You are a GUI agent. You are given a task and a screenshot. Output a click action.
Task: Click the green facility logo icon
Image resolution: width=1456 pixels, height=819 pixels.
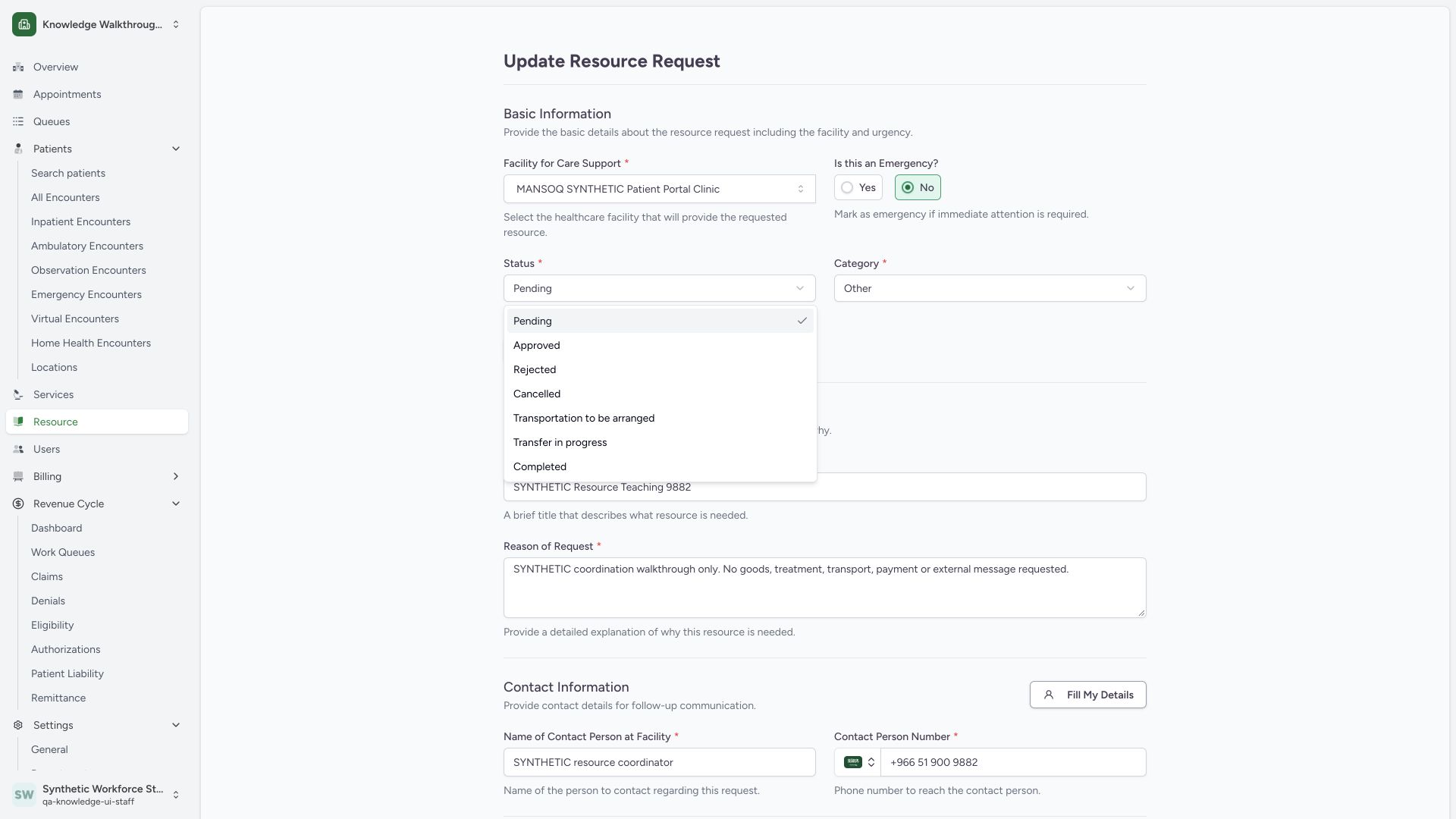pos(24,24)
